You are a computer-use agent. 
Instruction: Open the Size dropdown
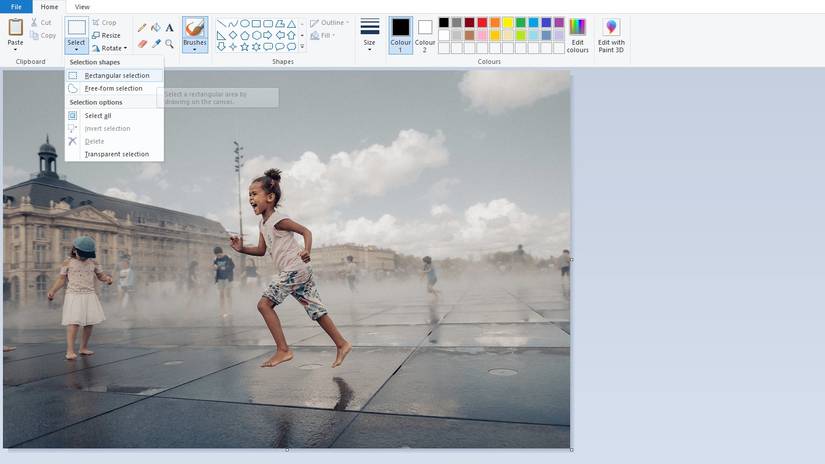[370, 35]
